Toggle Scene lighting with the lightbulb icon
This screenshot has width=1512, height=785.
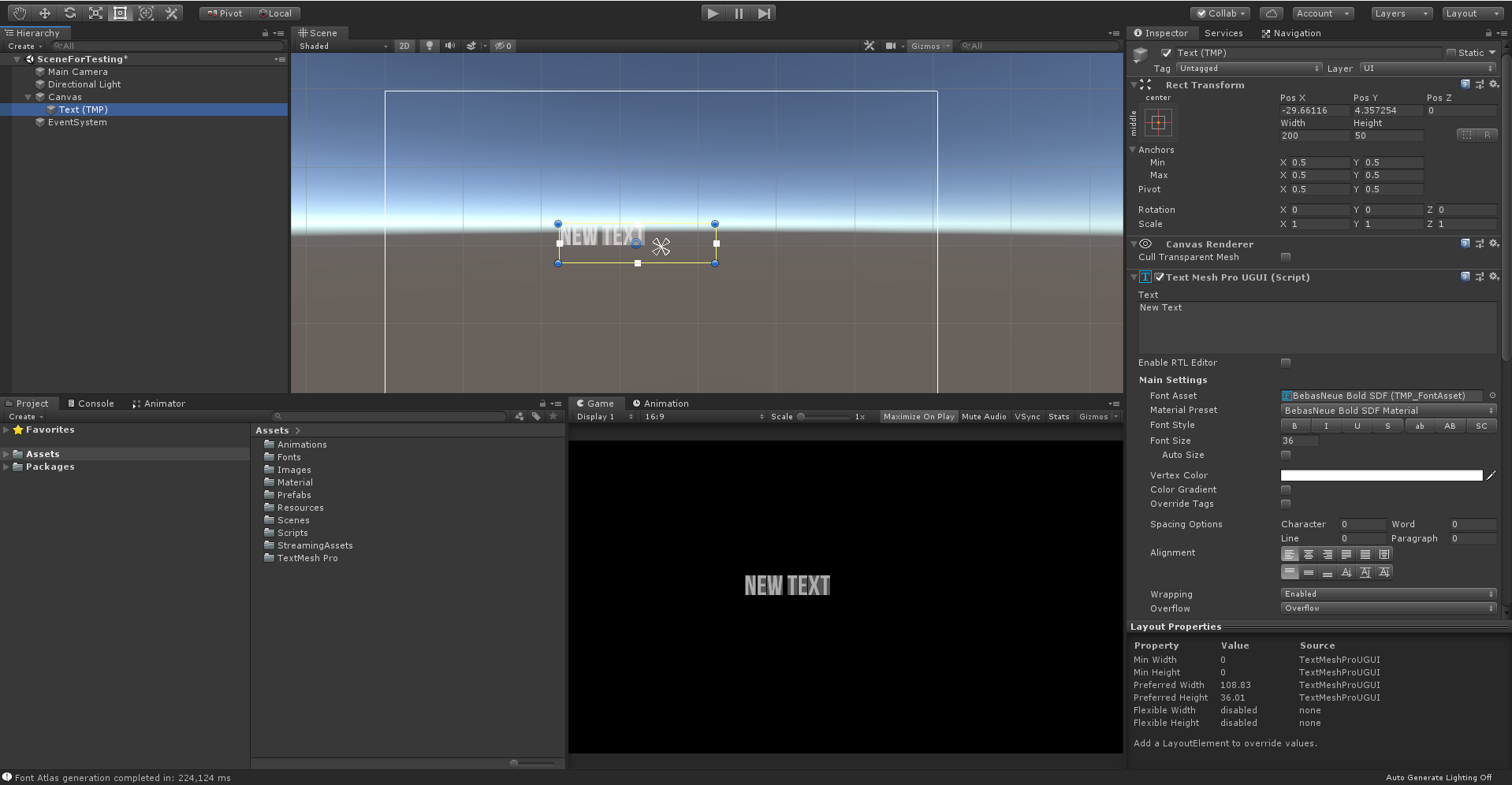pos(429,46)
